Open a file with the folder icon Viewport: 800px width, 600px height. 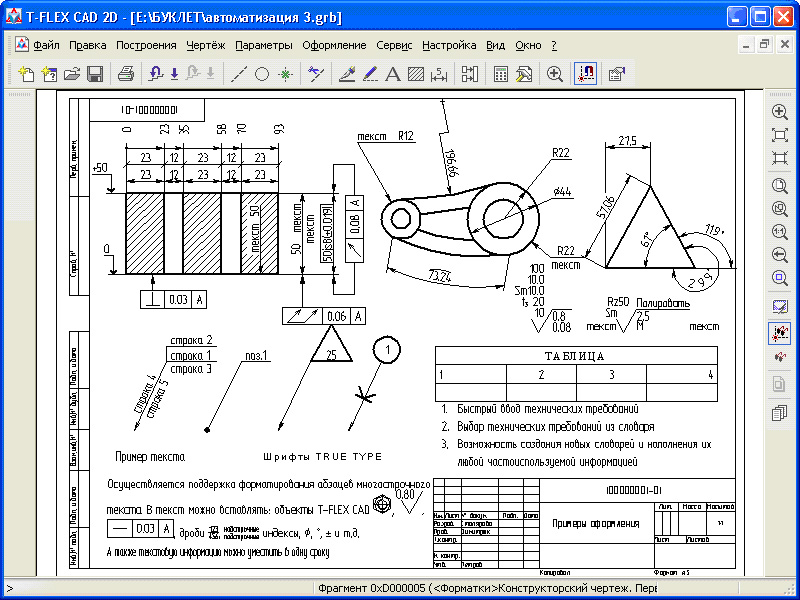[x=72, y=74]
